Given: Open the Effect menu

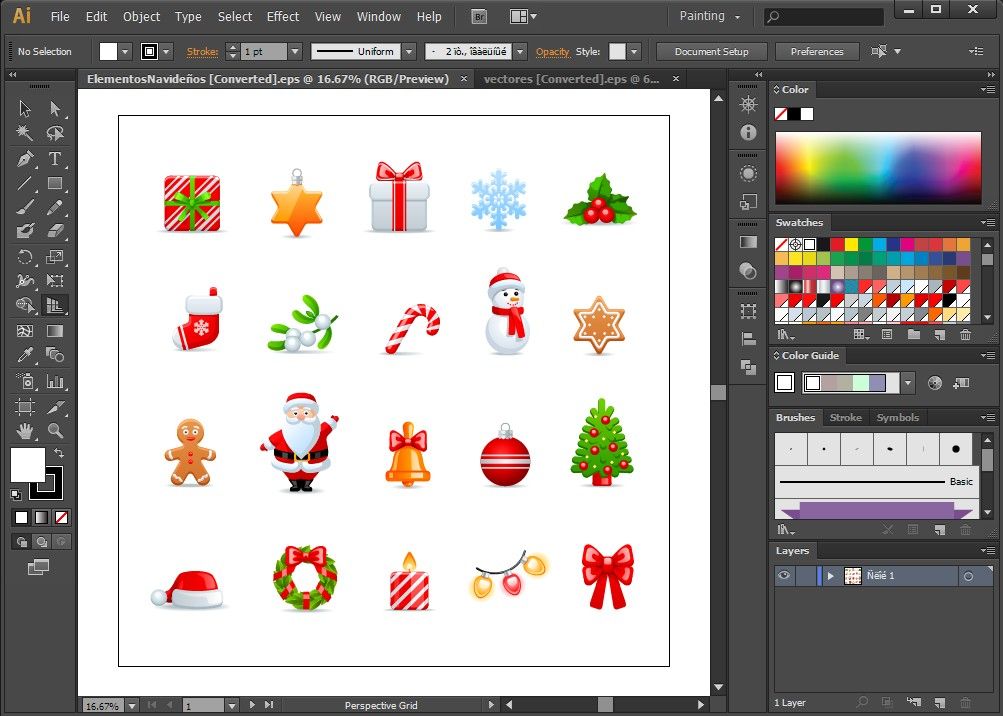Looking at the screenshot, I should [283, 17].
